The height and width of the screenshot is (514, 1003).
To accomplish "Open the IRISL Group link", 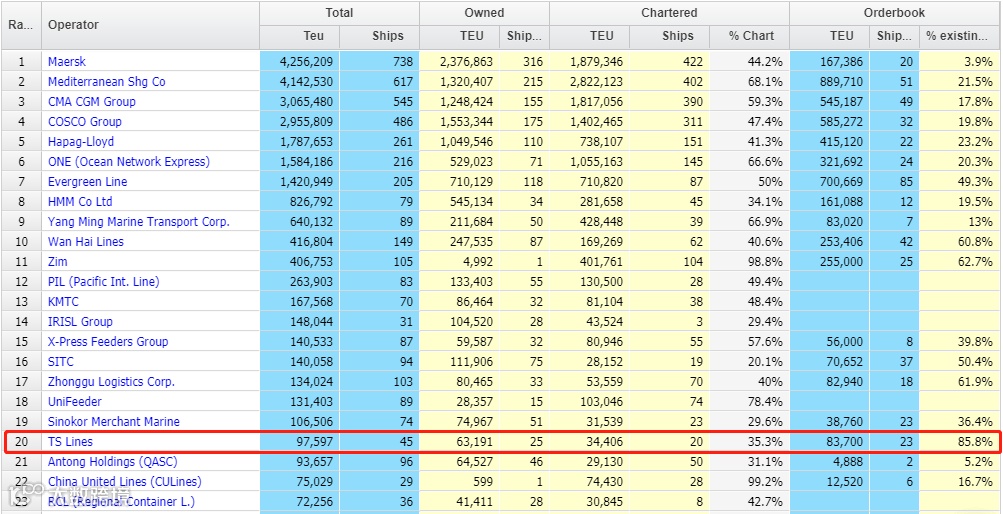I will click(x=80, y=322).
